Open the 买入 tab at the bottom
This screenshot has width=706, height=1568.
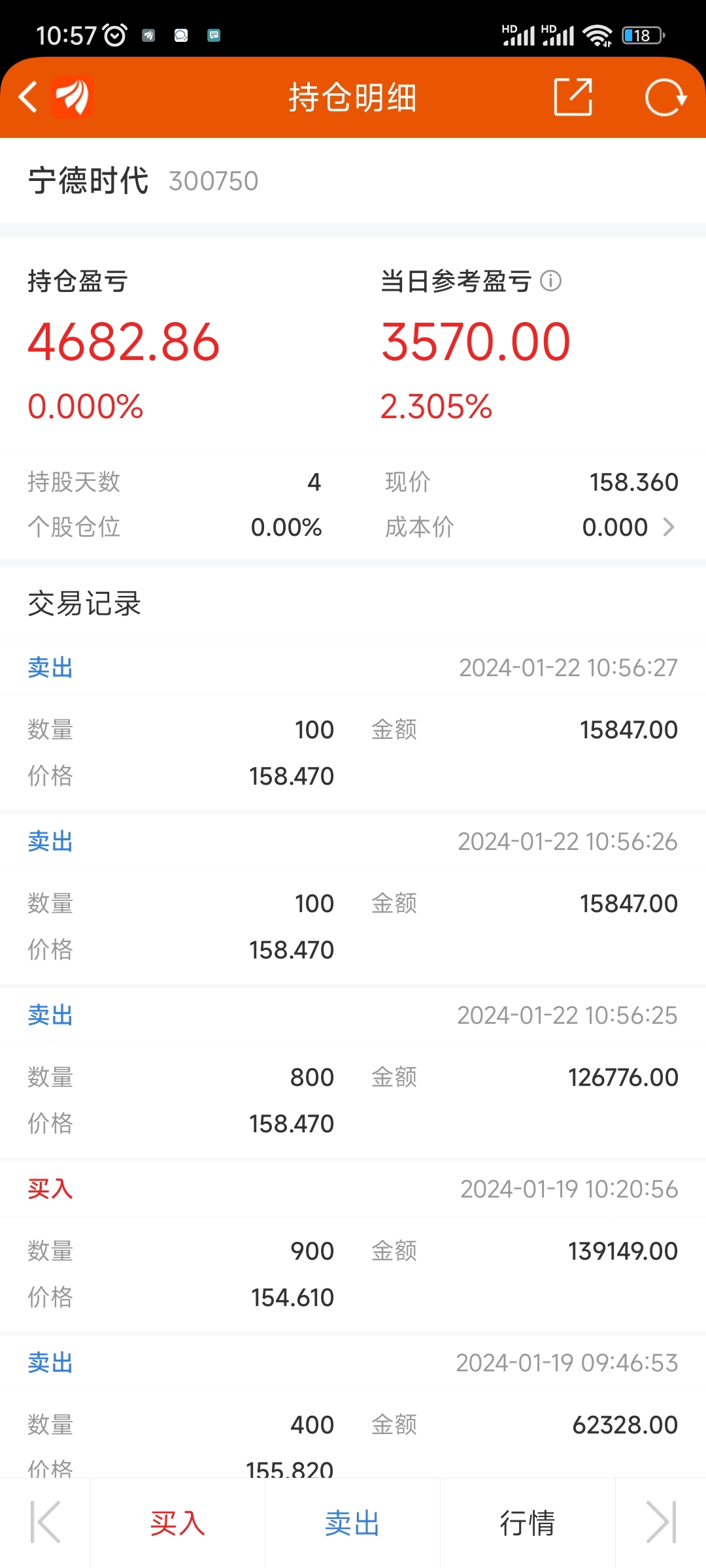click(x=178, y=1523)
